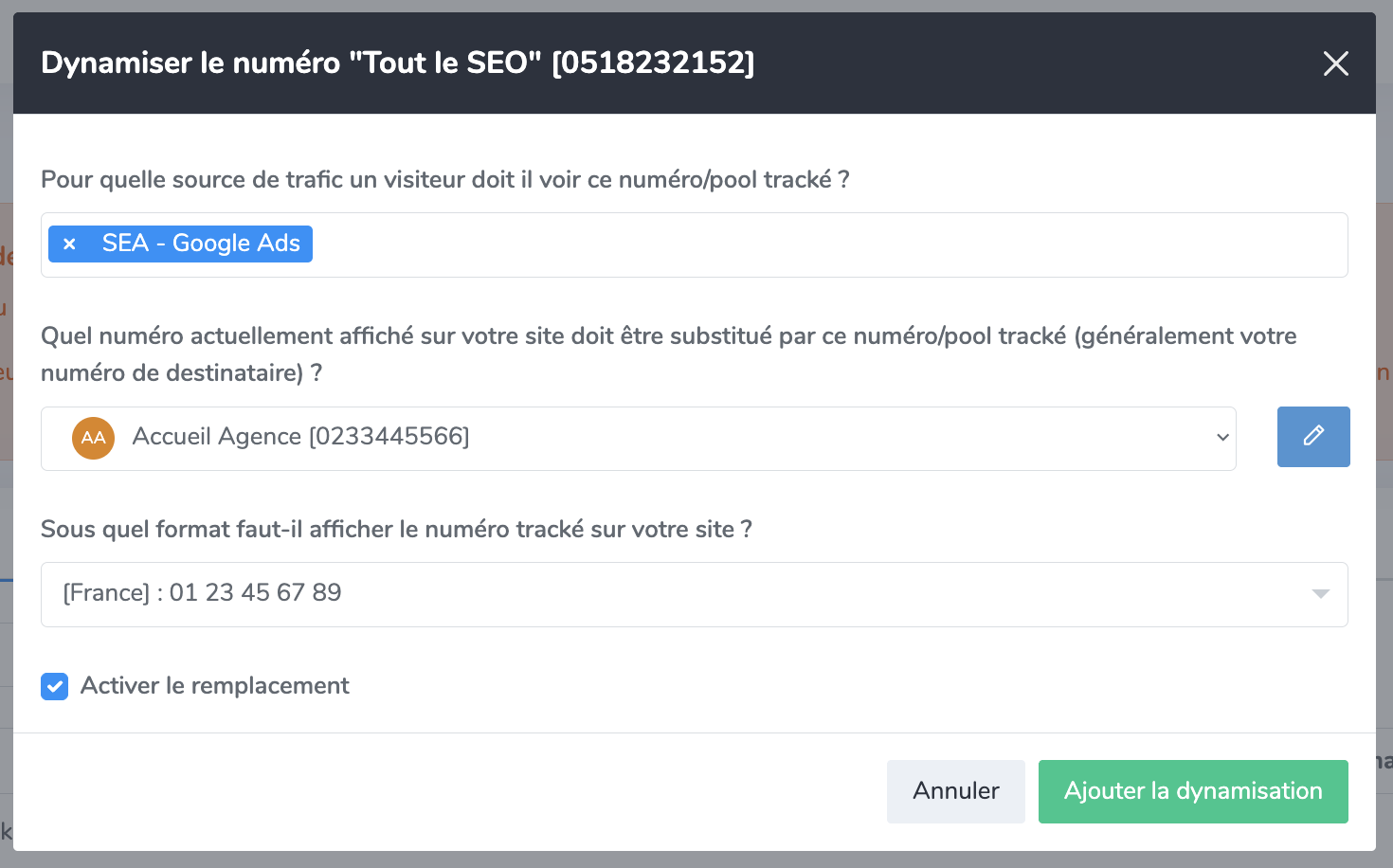The image size is (1393, 868).
Task: Remove the SEA - Google Ads tag
Action: coord(69,244)
